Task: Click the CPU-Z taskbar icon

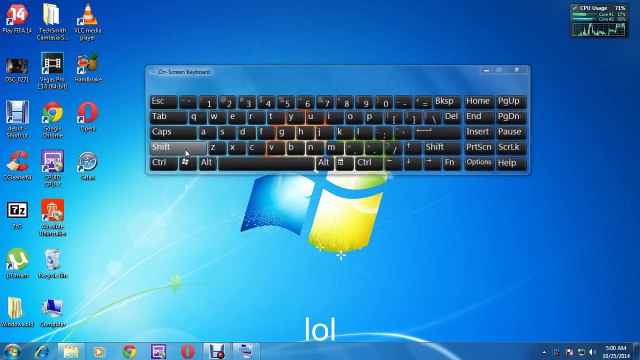Action: pos(158,351)
